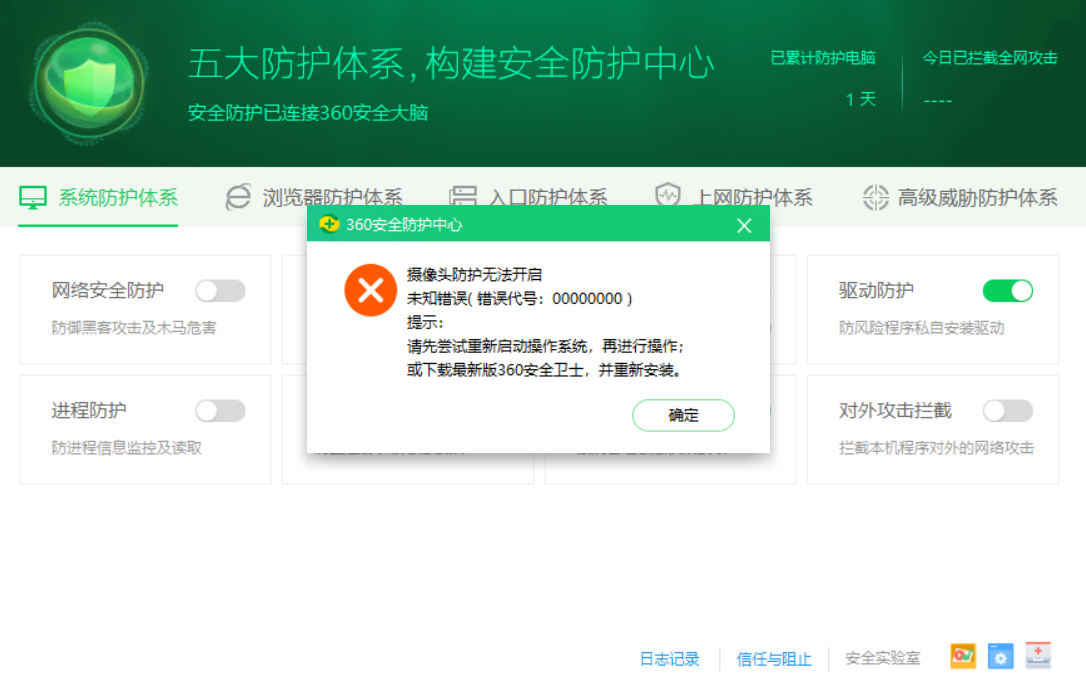
Task: Click the 对外攻击拦截 card title
Action: [895, 410]
